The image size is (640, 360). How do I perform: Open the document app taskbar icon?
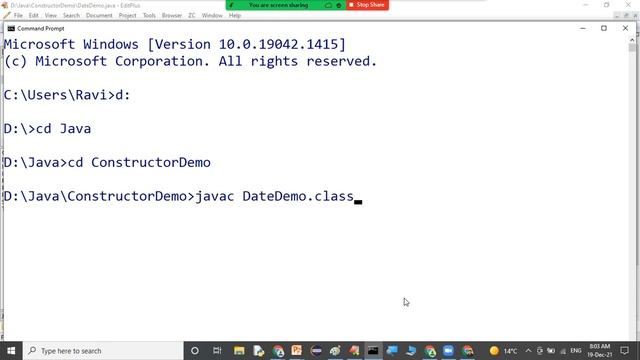pyautogui.click(x=259, y=351)
